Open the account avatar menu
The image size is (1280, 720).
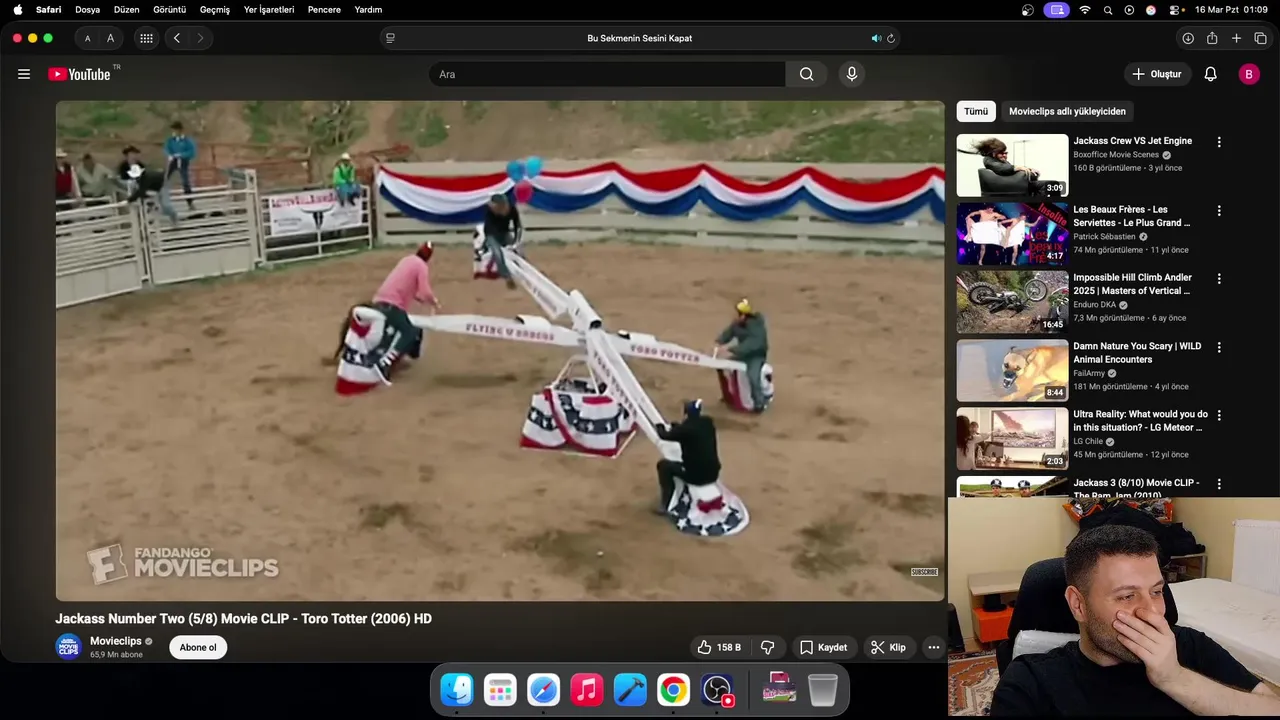[x=1248, y=74]
